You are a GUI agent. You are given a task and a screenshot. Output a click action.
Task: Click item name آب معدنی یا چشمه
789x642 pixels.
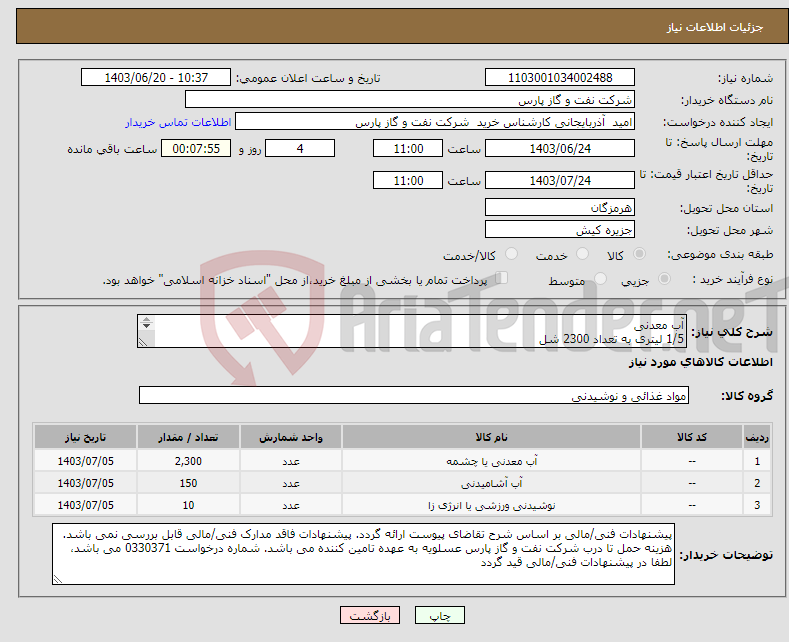[492, 461]
